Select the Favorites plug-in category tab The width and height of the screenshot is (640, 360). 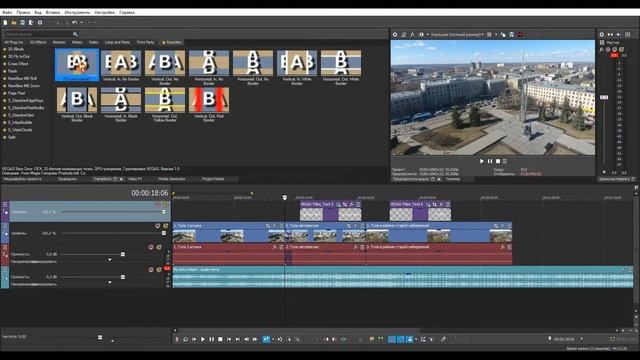point(171,42)
